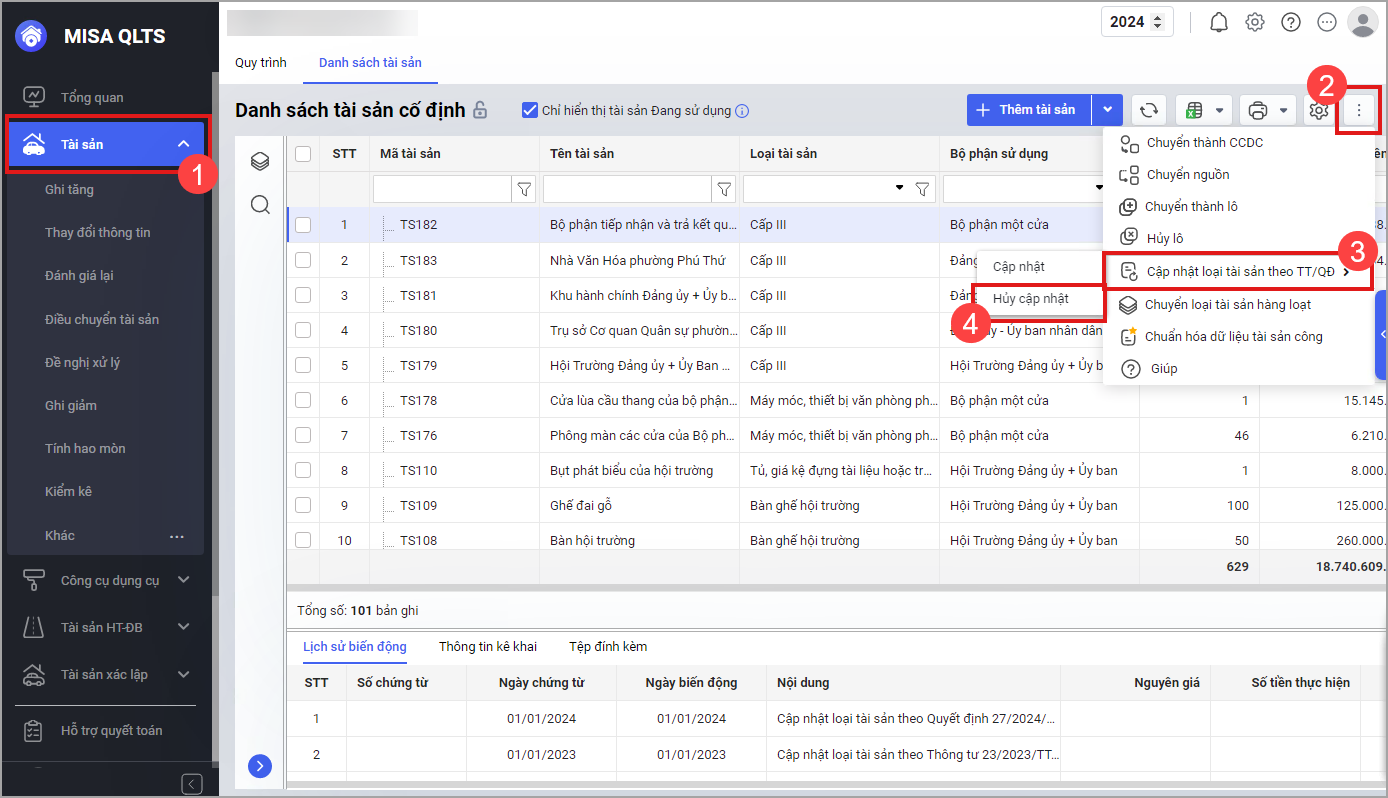Toggle 'Chỉ hiển thị tài sản Đang sử dụng' checkbox

click(x=530, y=110)
